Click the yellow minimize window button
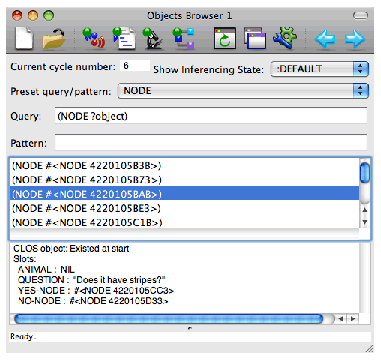381x362 pixels. tap(33, 15)
